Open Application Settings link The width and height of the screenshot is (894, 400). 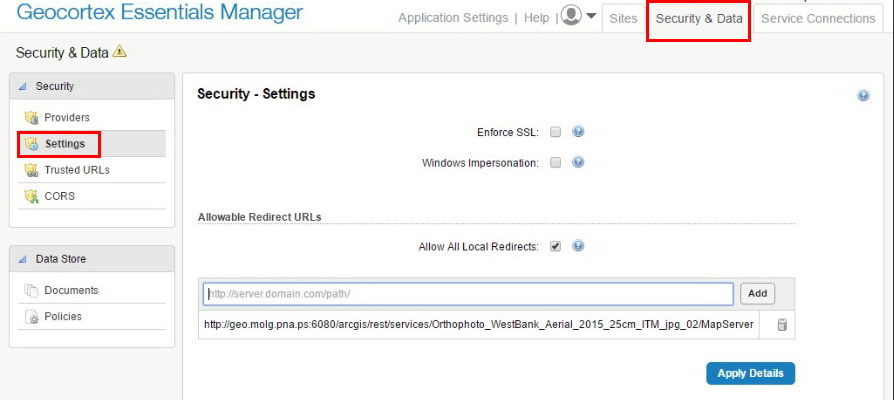pyautogui.click(x=453, y=18)
